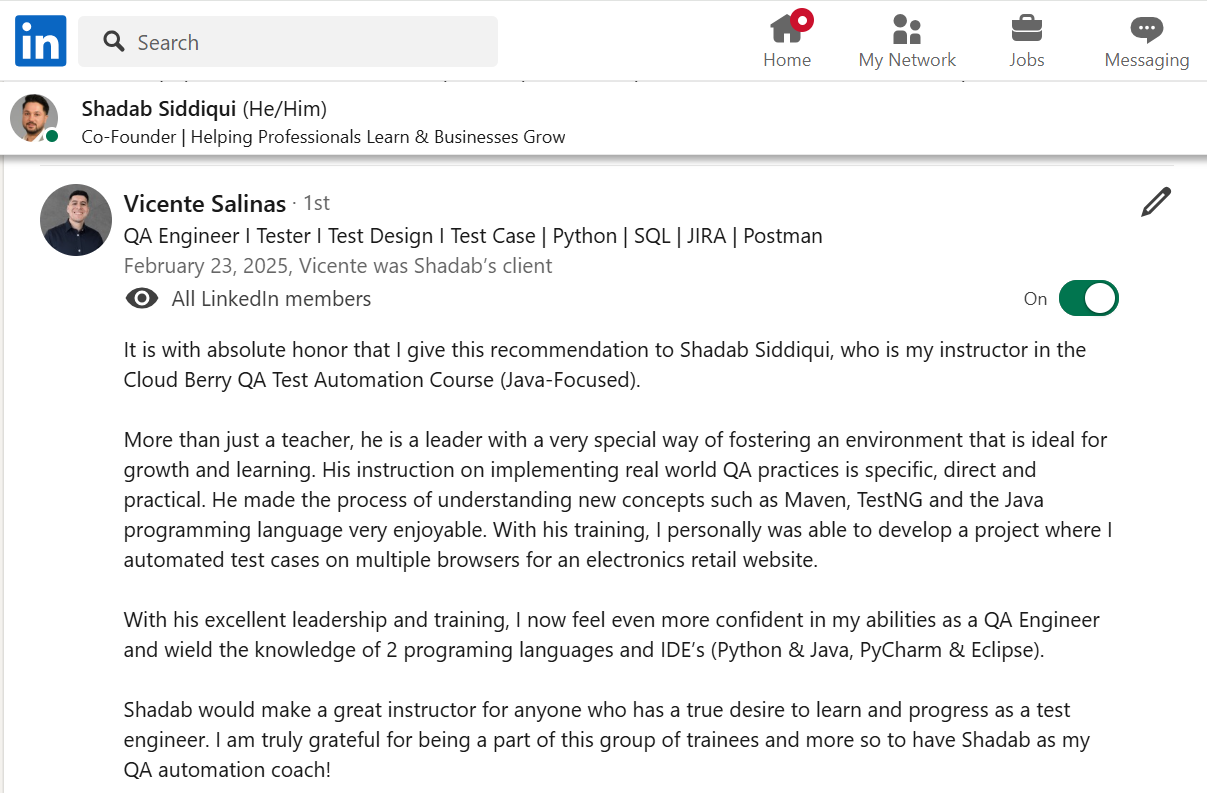
Task: Select the Jobs tab label
Action: [1026, 60]
